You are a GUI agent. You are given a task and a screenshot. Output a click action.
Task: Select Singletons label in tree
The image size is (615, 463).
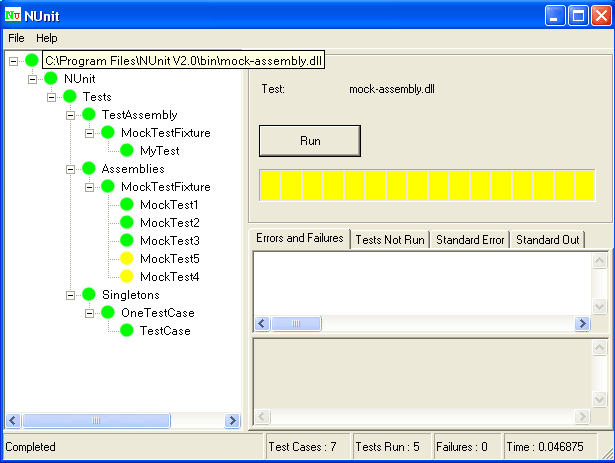click(x=131, y=295)
